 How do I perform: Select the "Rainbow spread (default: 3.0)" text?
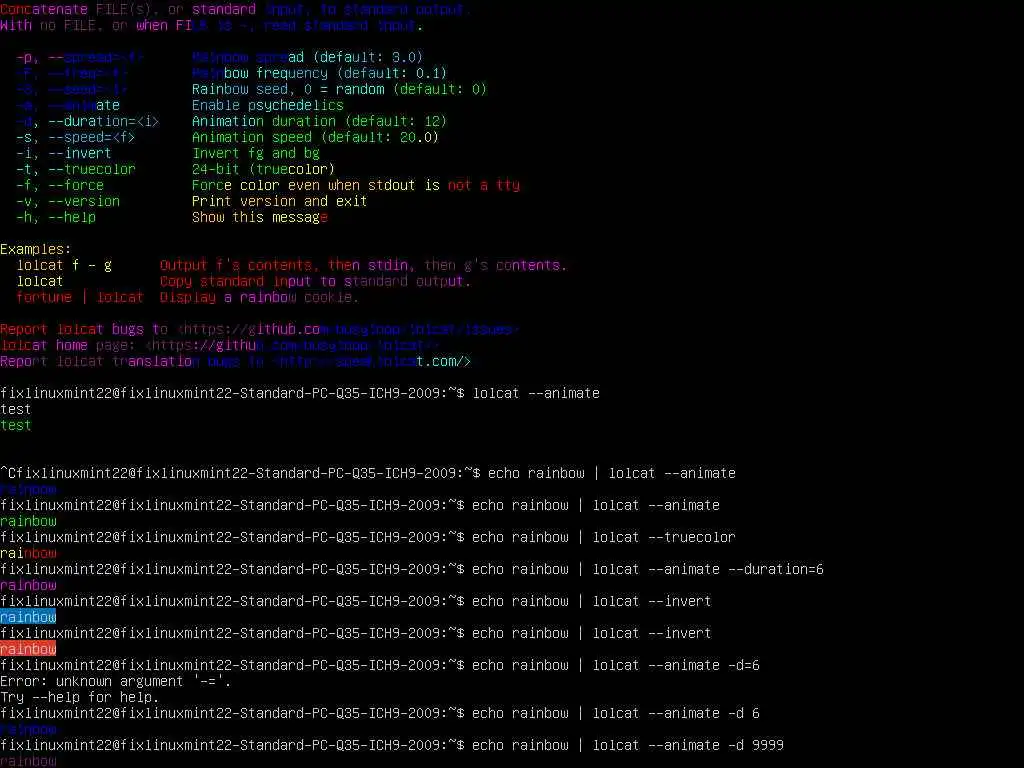(x=307, y=57)
